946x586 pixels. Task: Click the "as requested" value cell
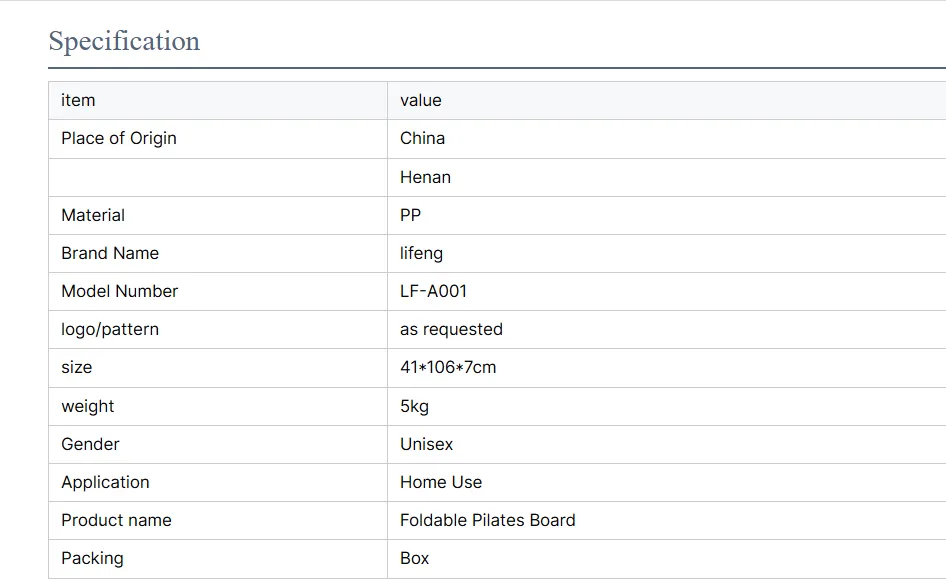click(451, 329)
